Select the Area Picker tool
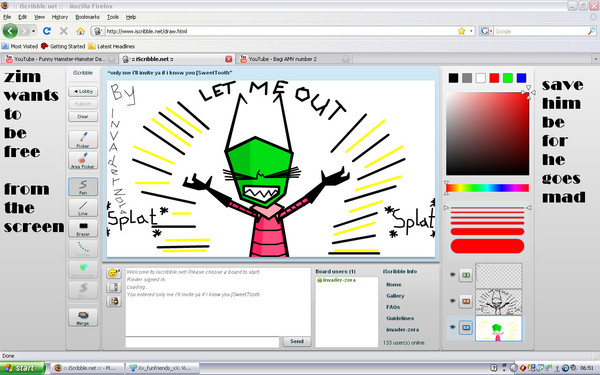This screenshot has width=600, height=375. (83, 160)
